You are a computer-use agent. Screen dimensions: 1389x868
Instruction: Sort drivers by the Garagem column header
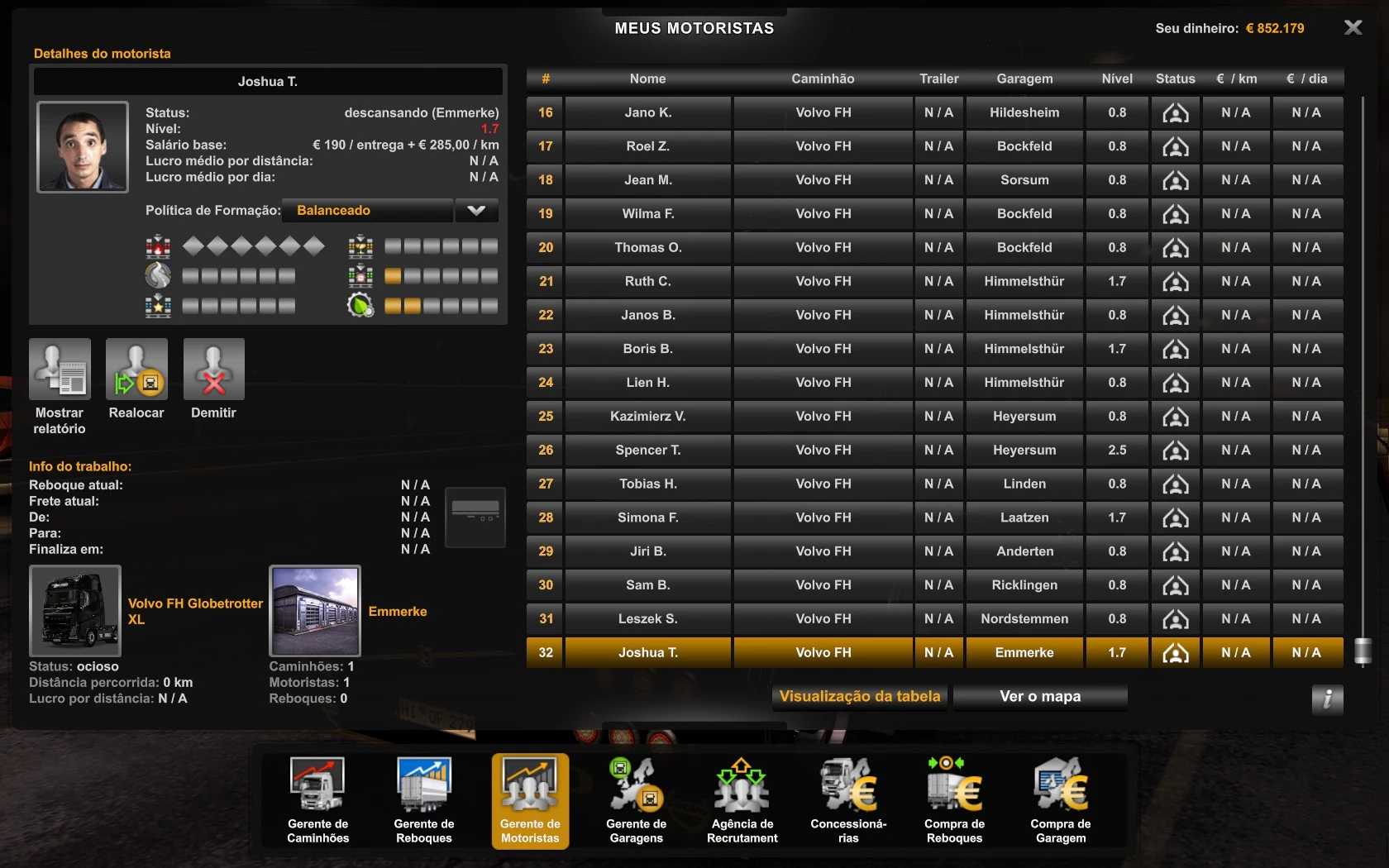1024,79
